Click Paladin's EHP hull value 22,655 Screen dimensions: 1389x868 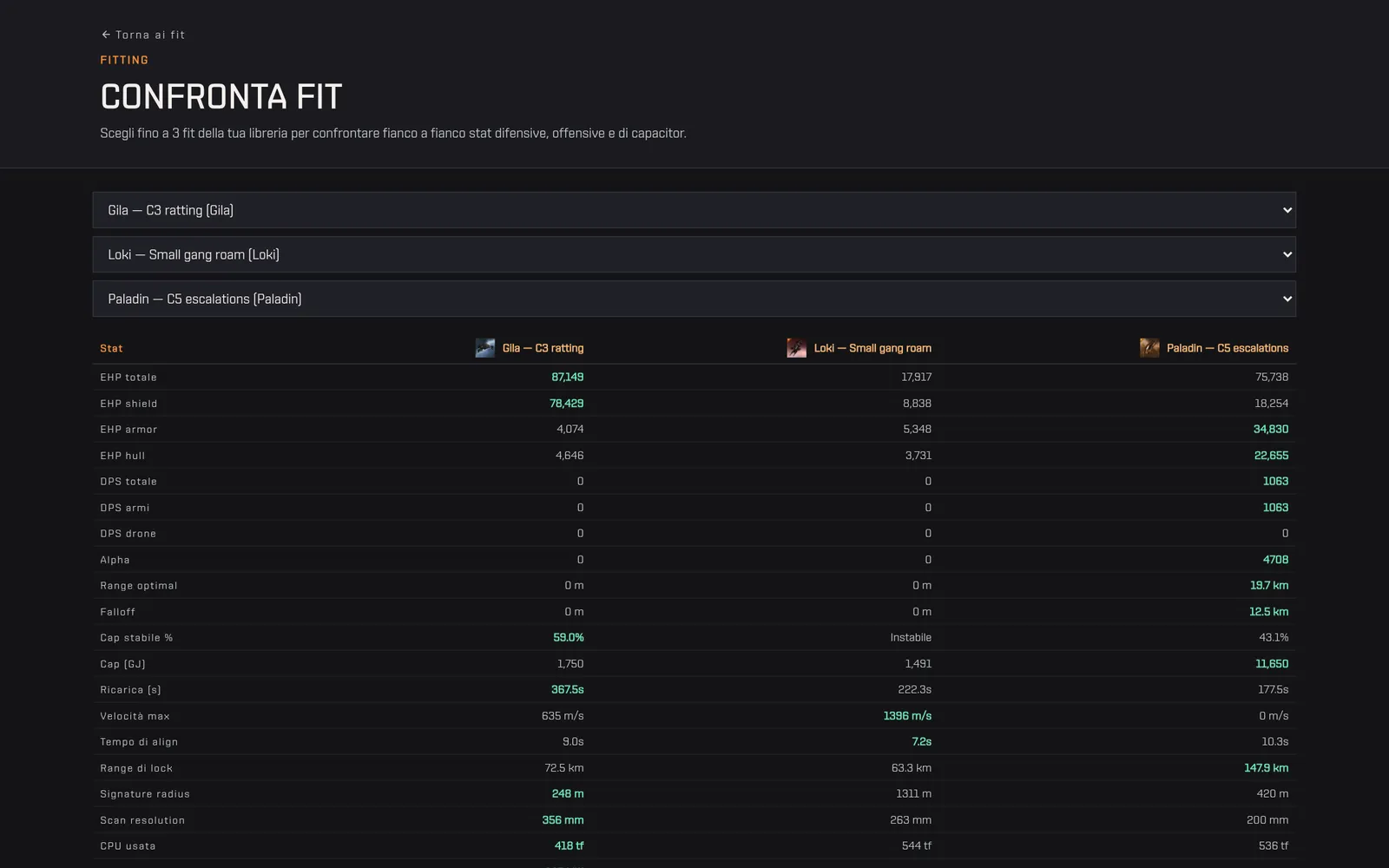click(x=1272, y=455)
